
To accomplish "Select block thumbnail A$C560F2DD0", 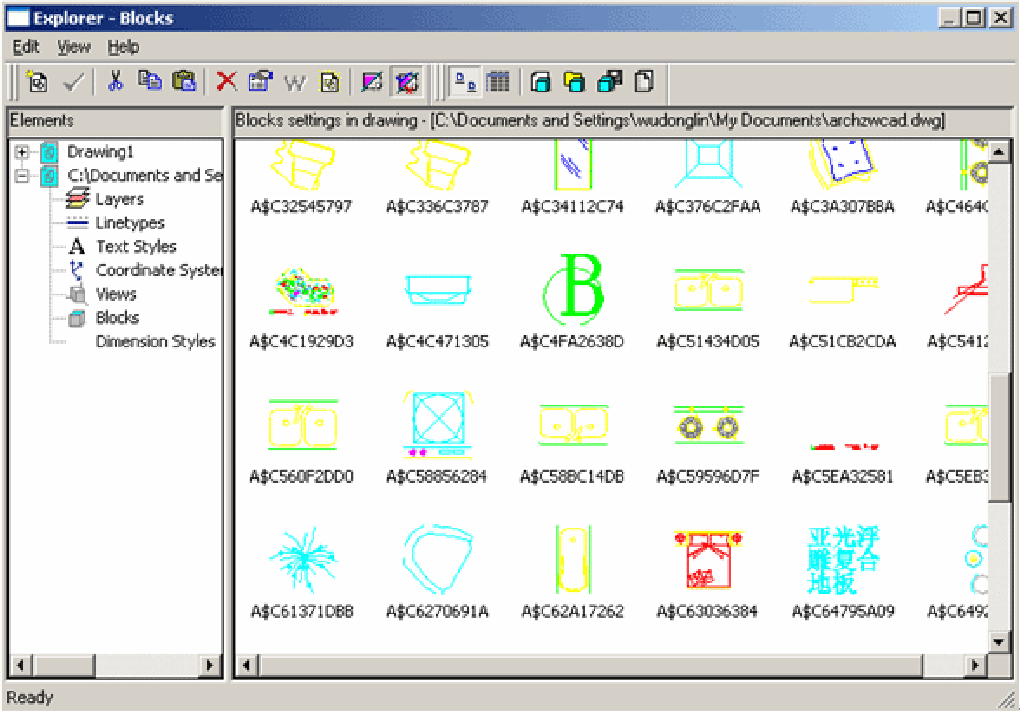I will pyautogui.click(x=303, y=425).
